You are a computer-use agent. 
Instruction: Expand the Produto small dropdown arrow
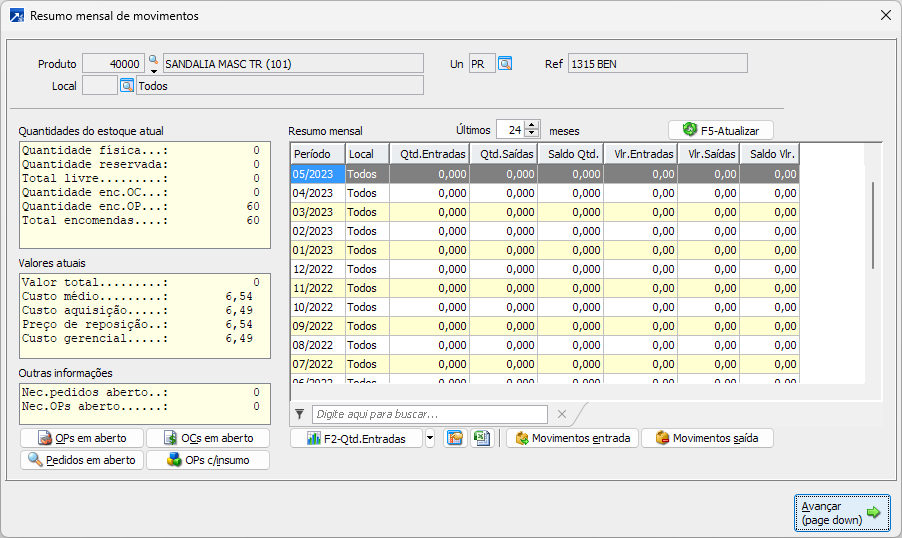click(153, 71)
